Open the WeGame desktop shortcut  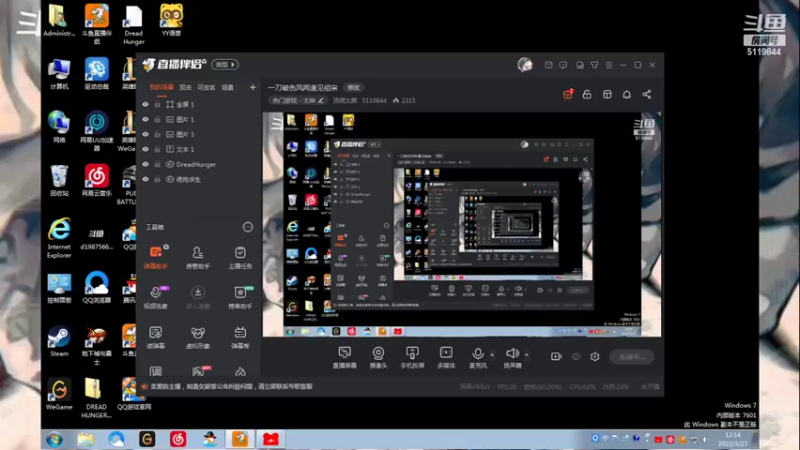click(x=59, y=394)
